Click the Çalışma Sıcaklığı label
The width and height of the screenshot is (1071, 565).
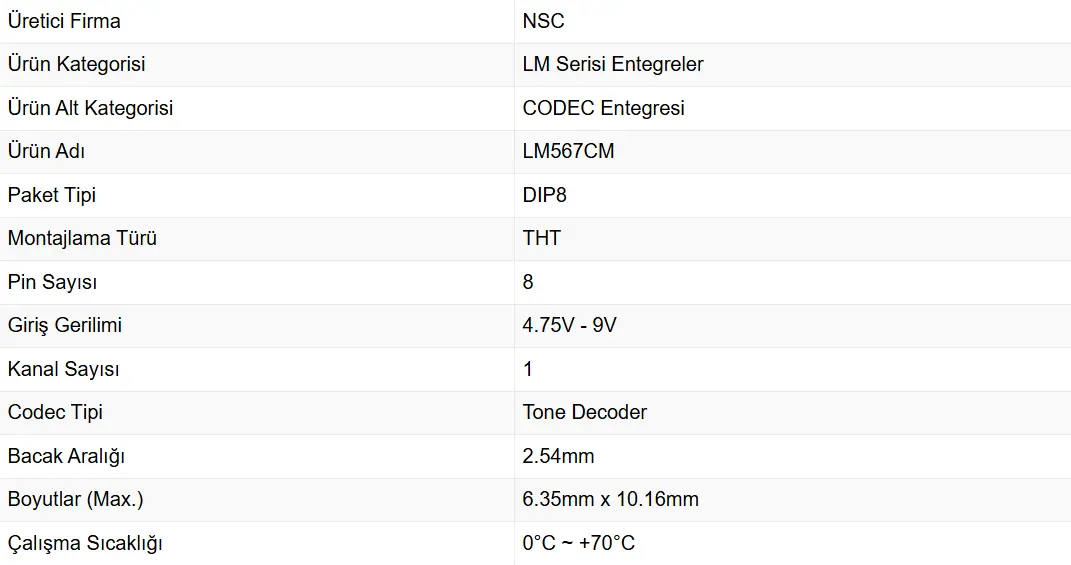85,543
